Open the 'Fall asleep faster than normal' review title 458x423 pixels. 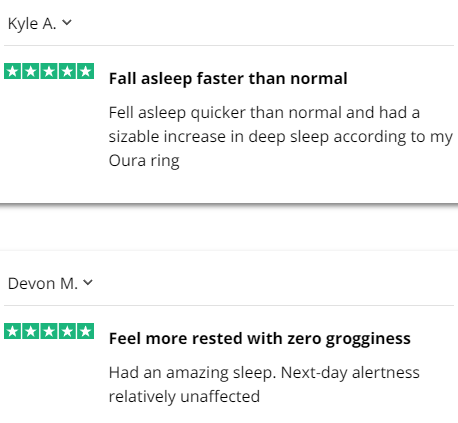228,79
